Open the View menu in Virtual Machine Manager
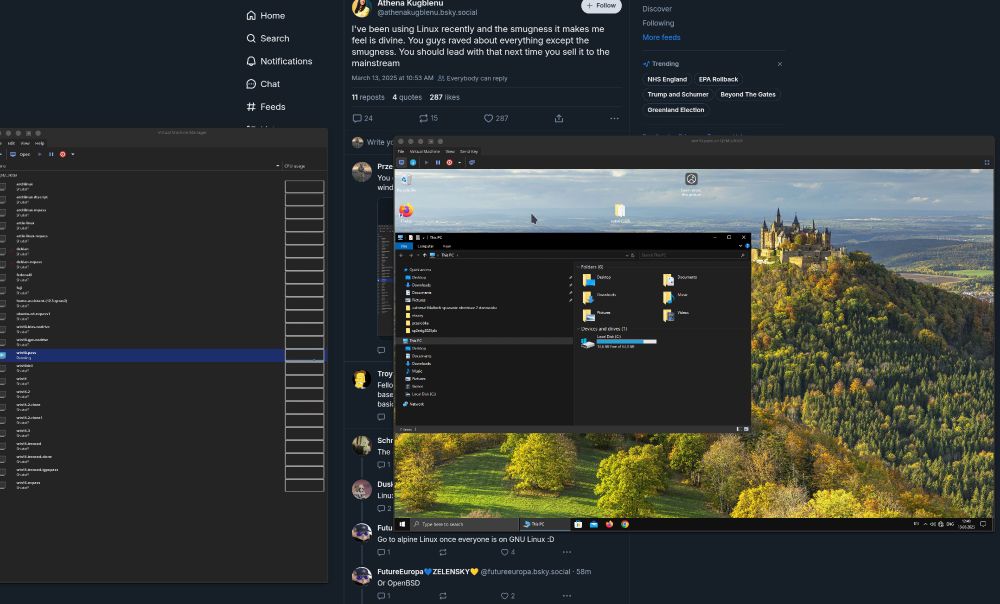The height and width of the screenshot is (604, 1000). (26, 144)
